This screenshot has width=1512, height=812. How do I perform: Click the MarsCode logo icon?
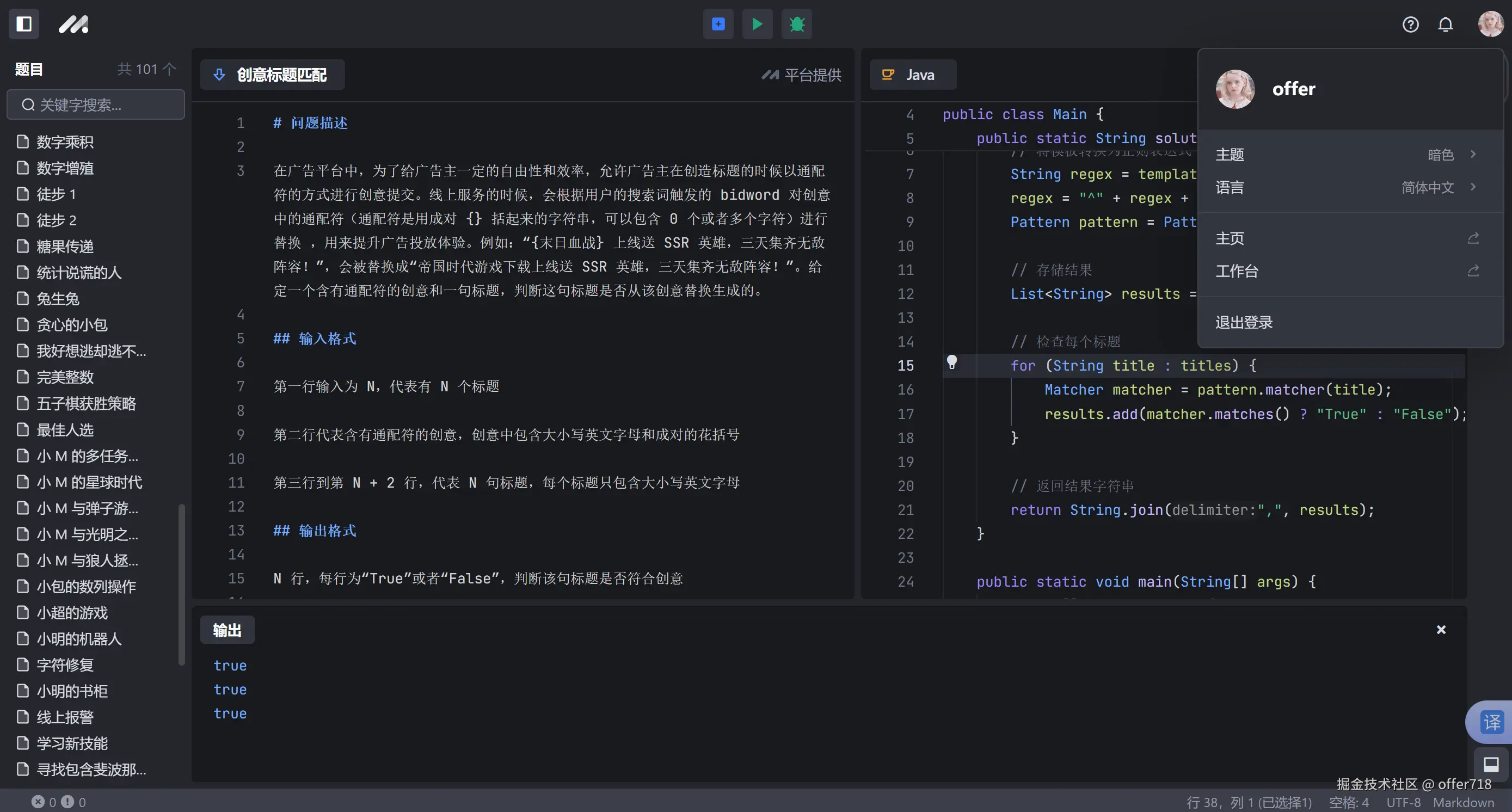coord(73,24)
